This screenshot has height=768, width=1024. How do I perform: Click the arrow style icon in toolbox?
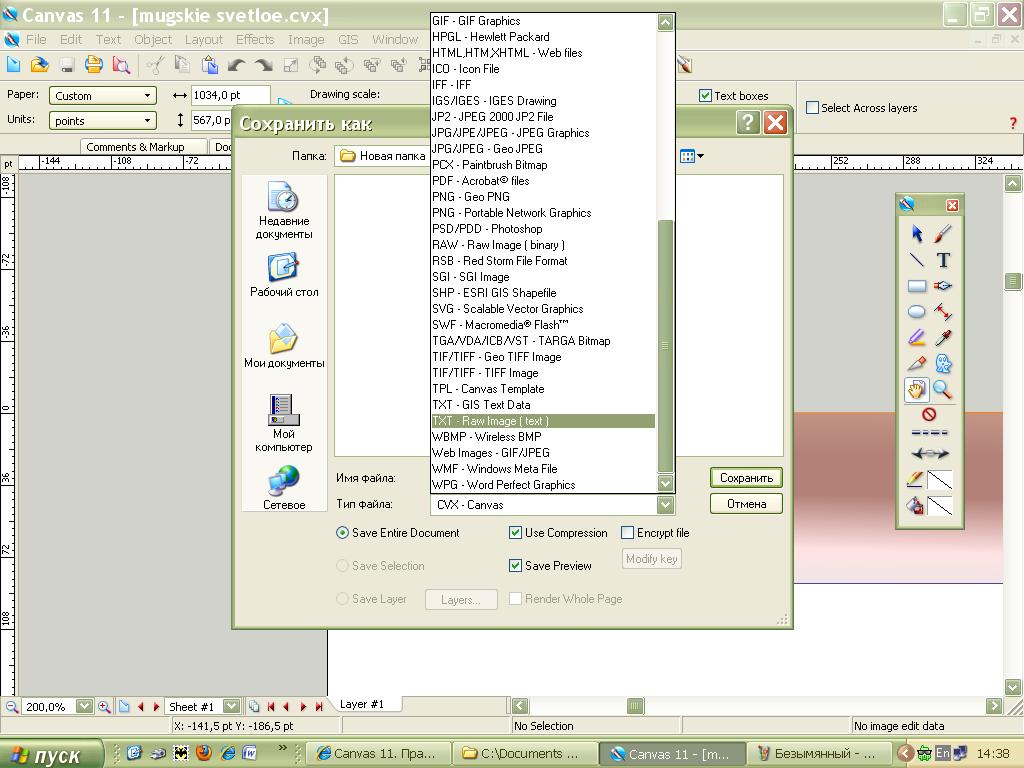pyautogui.click(x=929, y=453)
